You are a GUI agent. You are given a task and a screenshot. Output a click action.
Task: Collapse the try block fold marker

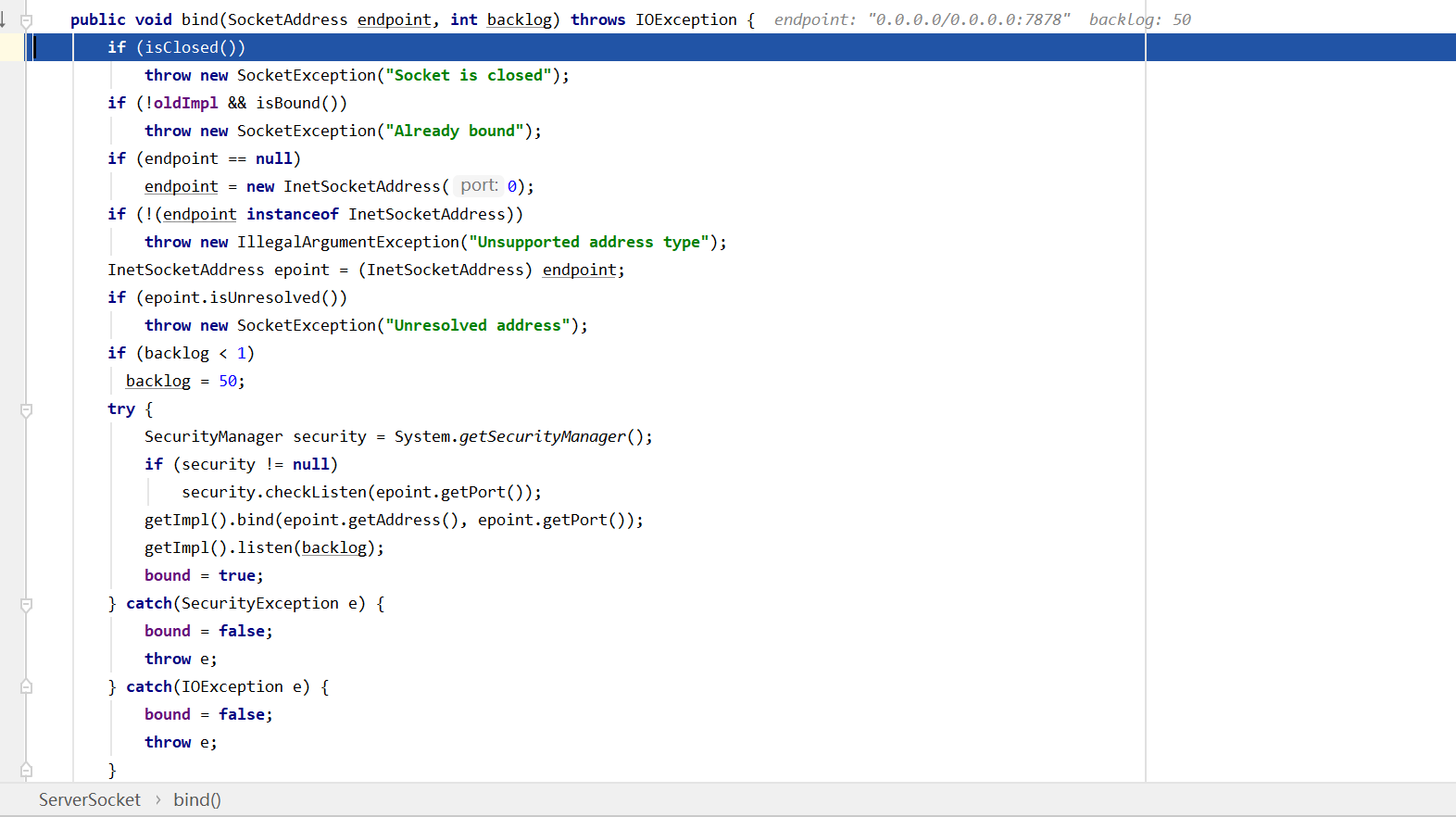[x=27, y=409]
